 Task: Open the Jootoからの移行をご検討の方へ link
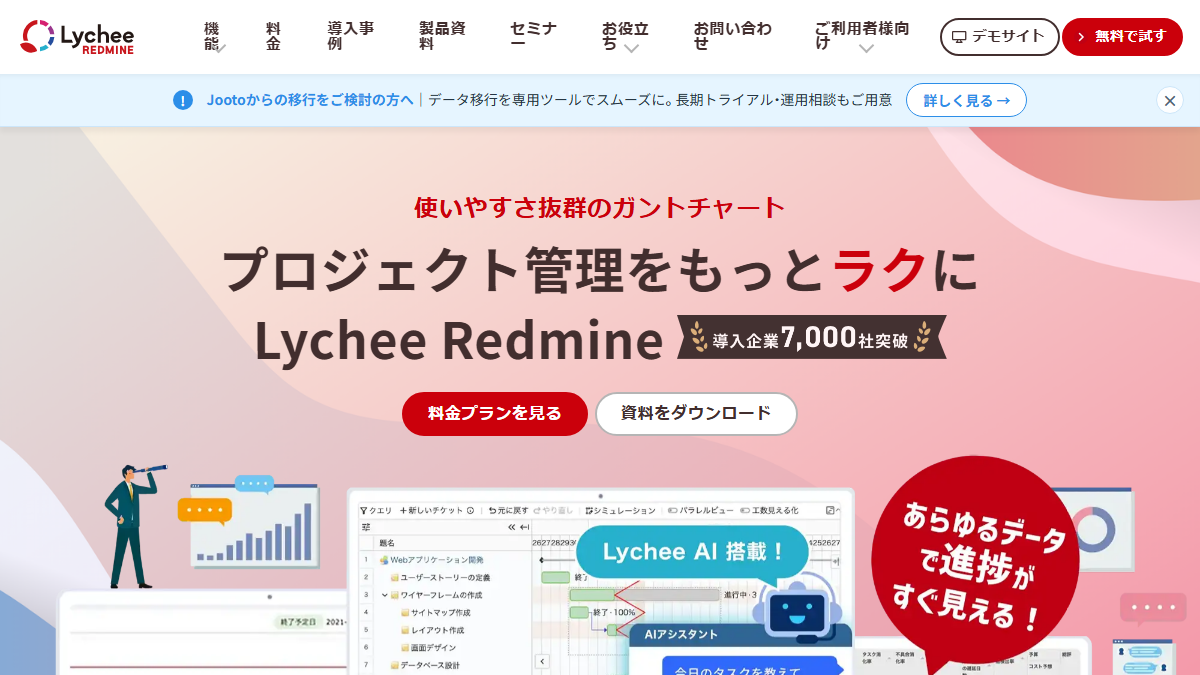310,100
